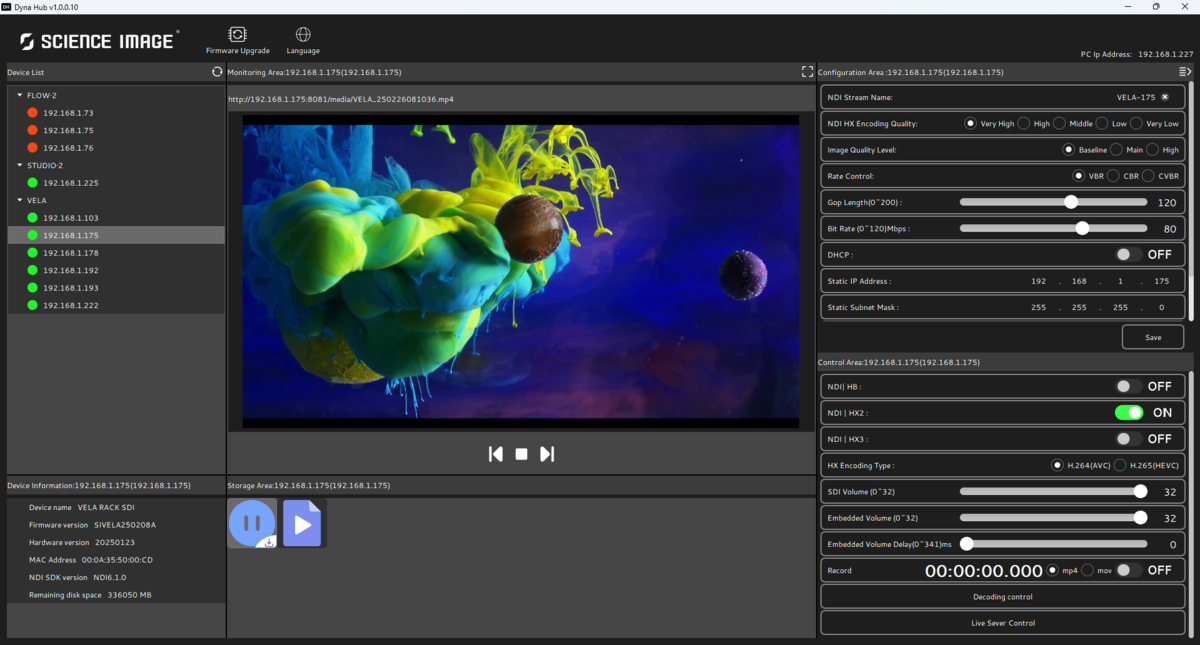Clear the NDI Stream Name field
The height and width of the screenshot is (645, 1200).
coord(1165,97)
